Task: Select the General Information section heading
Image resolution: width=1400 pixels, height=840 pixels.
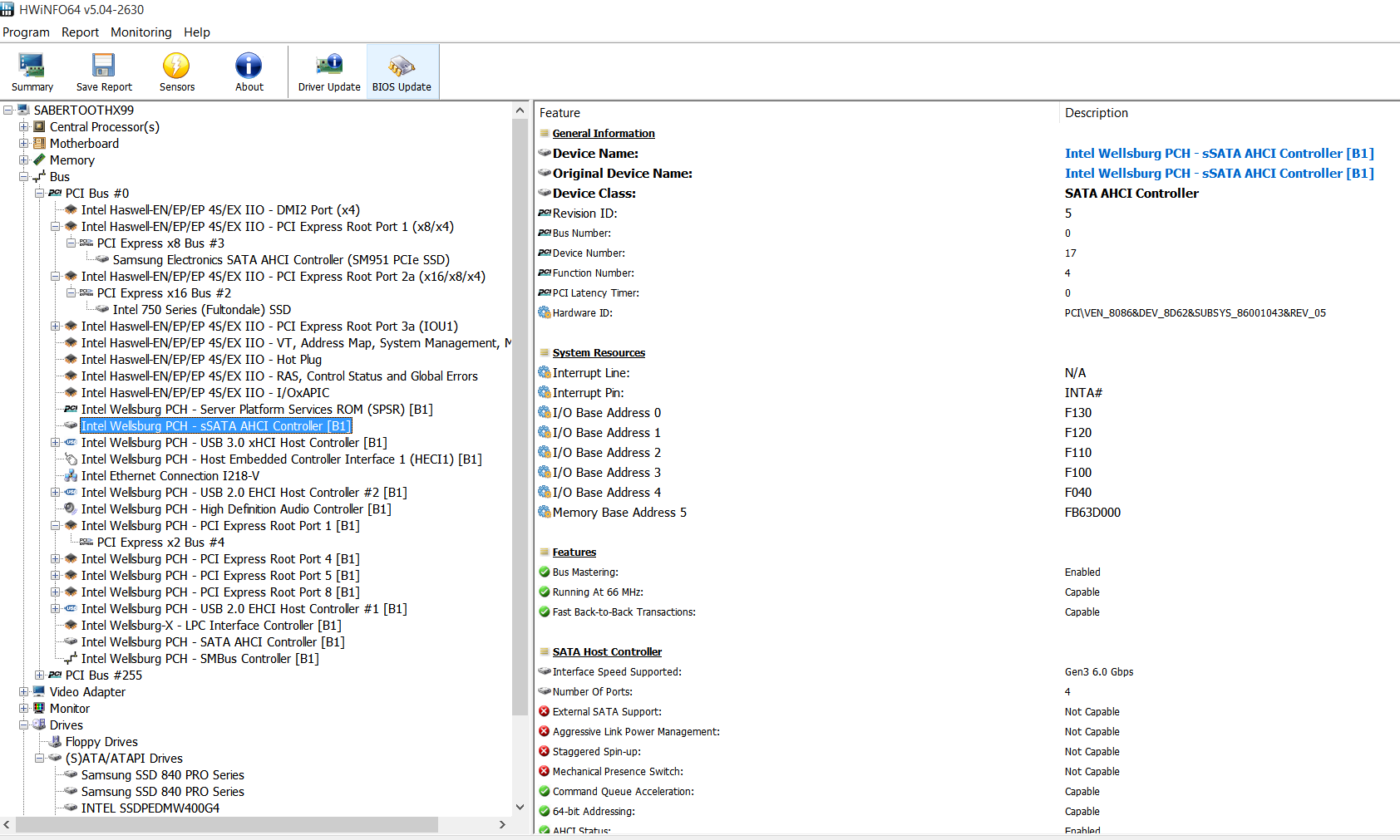Action: click(604, 133)
